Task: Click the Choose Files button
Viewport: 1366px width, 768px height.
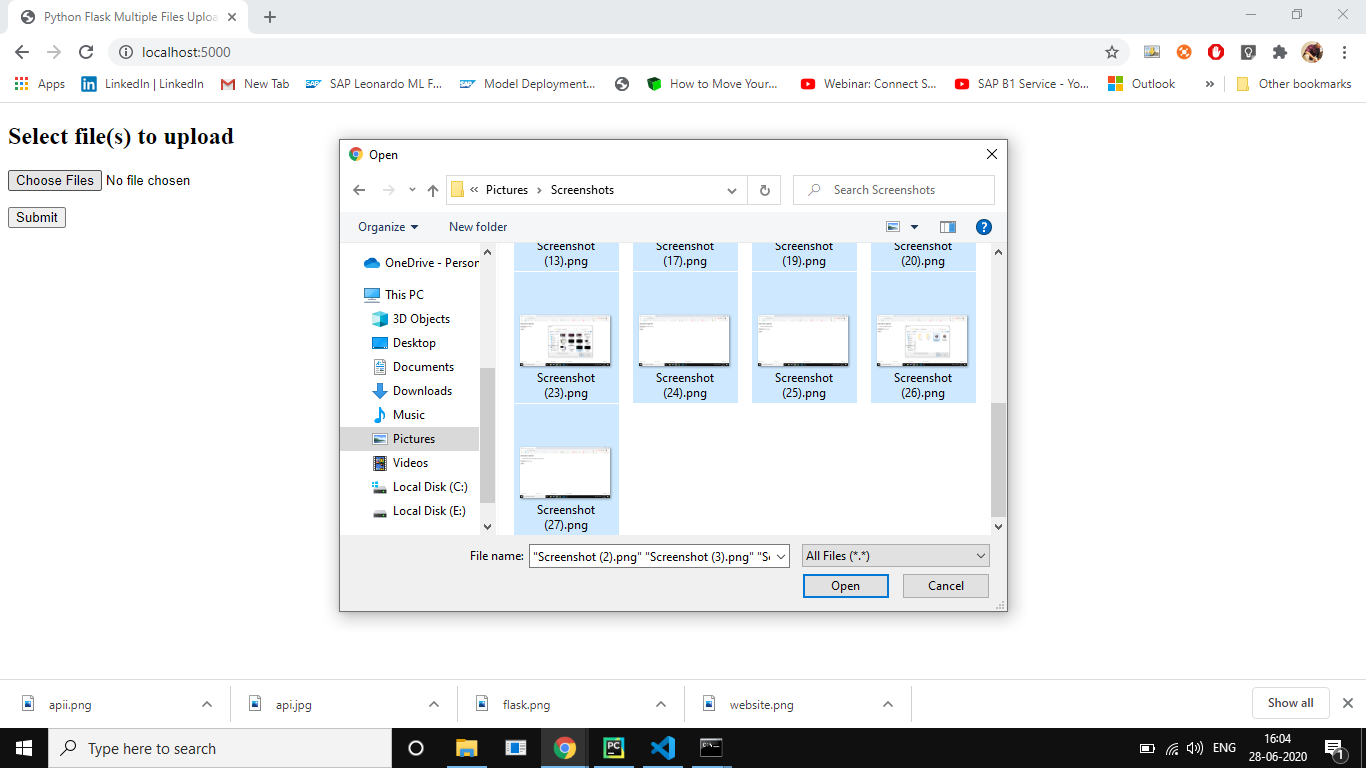Action: (55, 181)
